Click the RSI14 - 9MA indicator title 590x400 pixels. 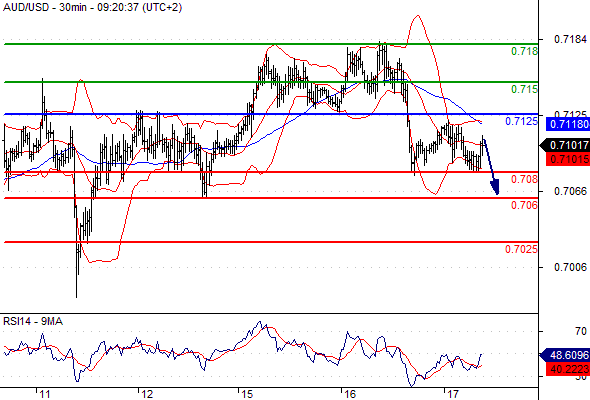click(33, 321)
